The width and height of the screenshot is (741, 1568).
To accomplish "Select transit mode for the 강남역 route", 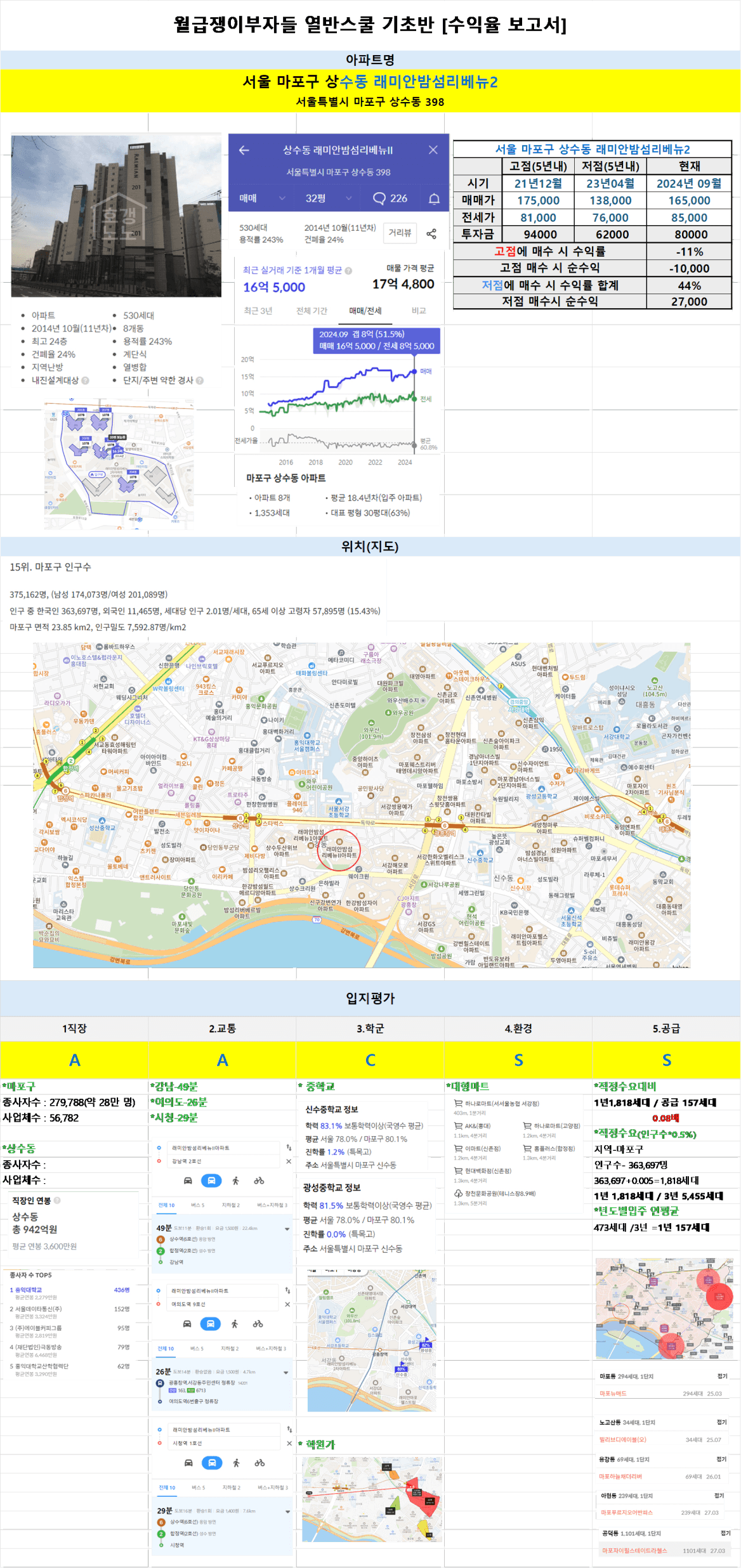I will [x=211, y=1181].
